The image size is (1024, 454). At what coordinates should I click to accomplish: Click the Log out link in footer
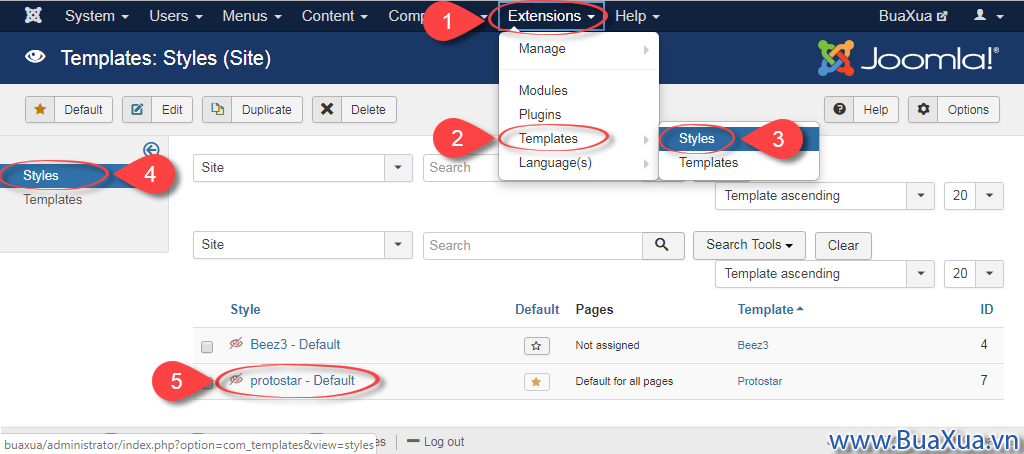coord(435,442)
